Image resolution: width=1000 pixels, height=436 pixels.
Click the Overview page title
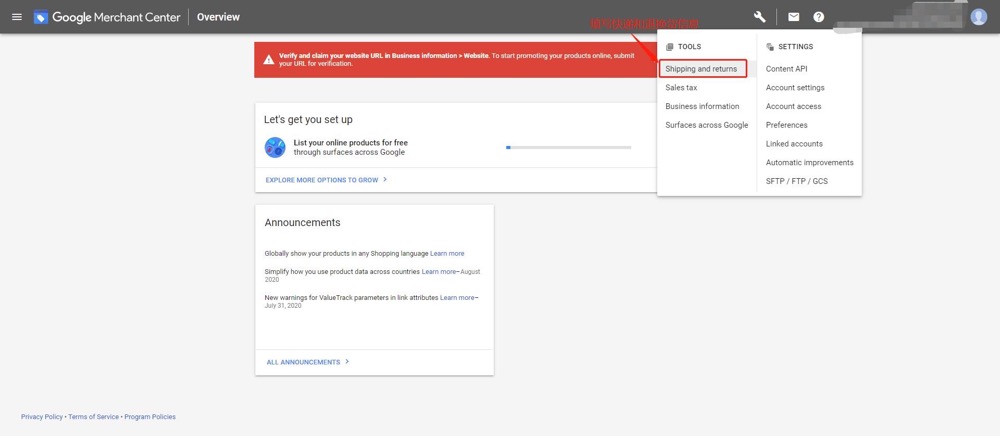(218, 17)
